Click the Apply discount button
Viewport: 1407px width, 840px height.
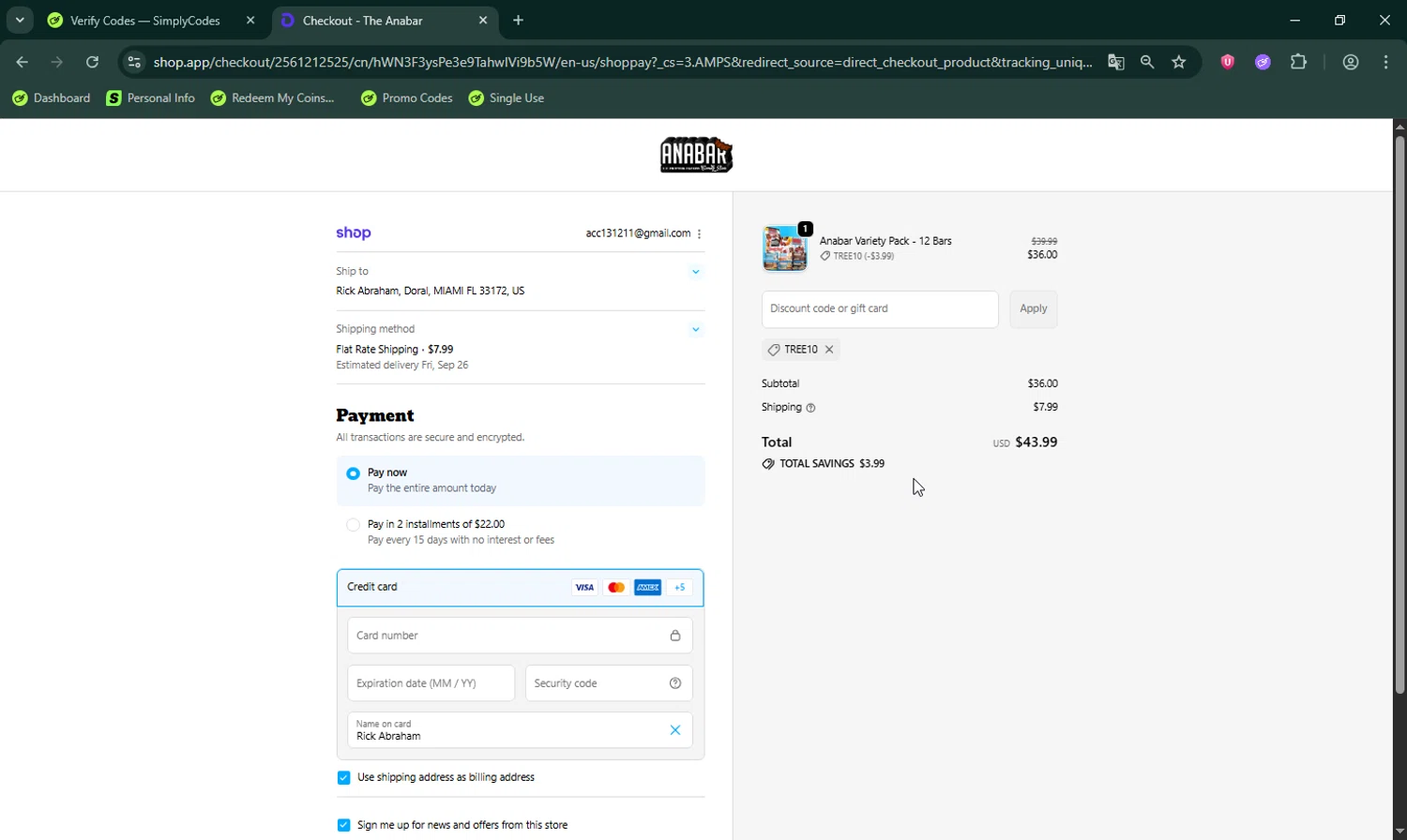1034,309
